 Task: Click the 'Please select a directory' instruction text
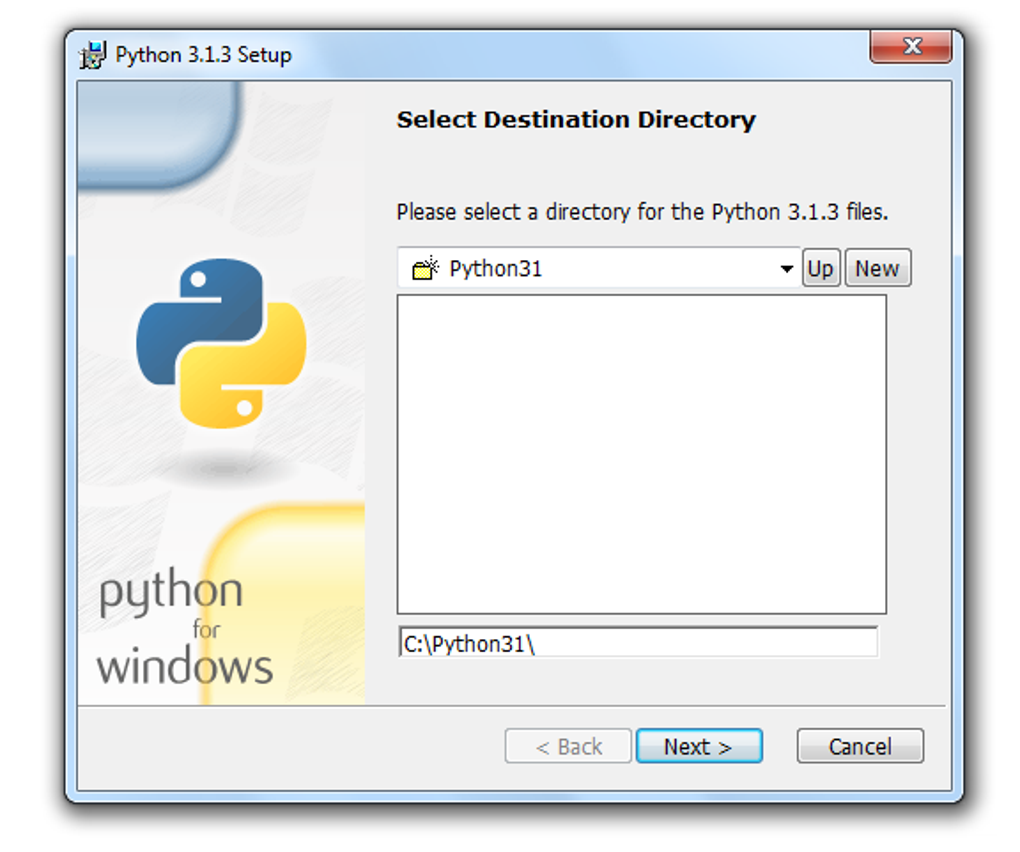tap(642, 212)
